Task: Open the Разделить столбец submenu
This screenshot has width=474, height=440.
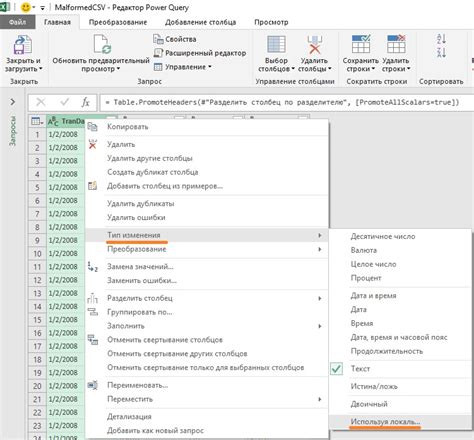Action: point(207,298)
